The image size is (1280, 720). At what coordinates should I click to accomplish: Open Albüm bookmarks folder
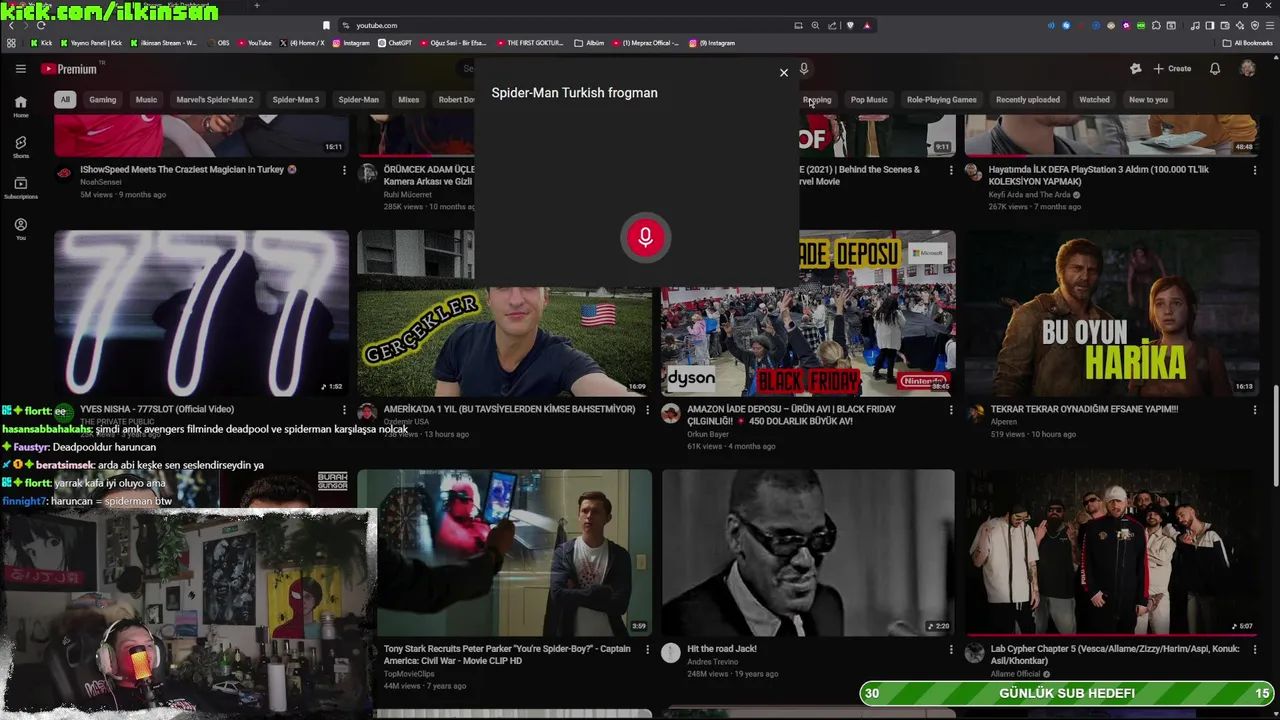click(590, 43)
